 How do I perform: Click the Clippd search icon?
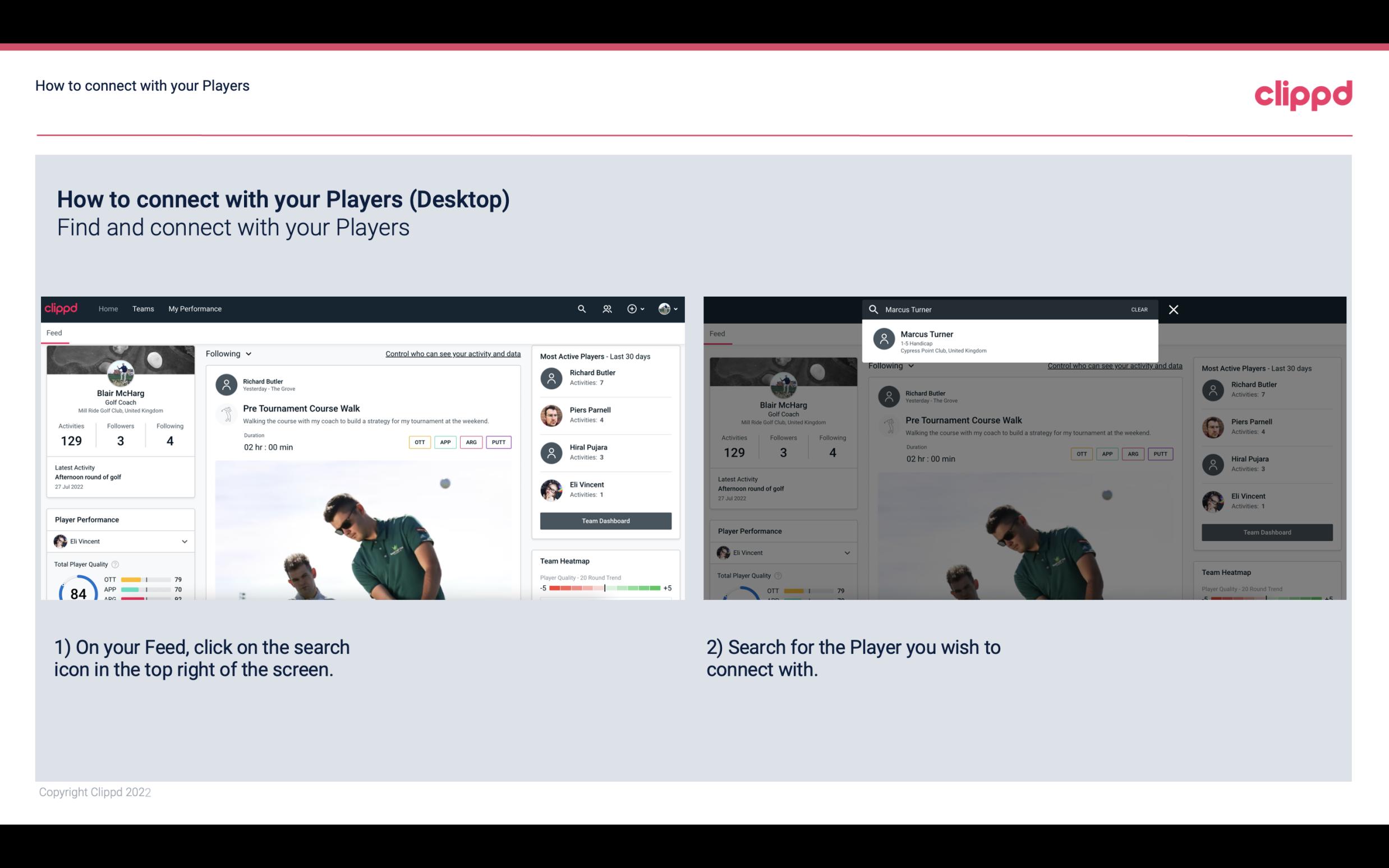pos(580,309)
